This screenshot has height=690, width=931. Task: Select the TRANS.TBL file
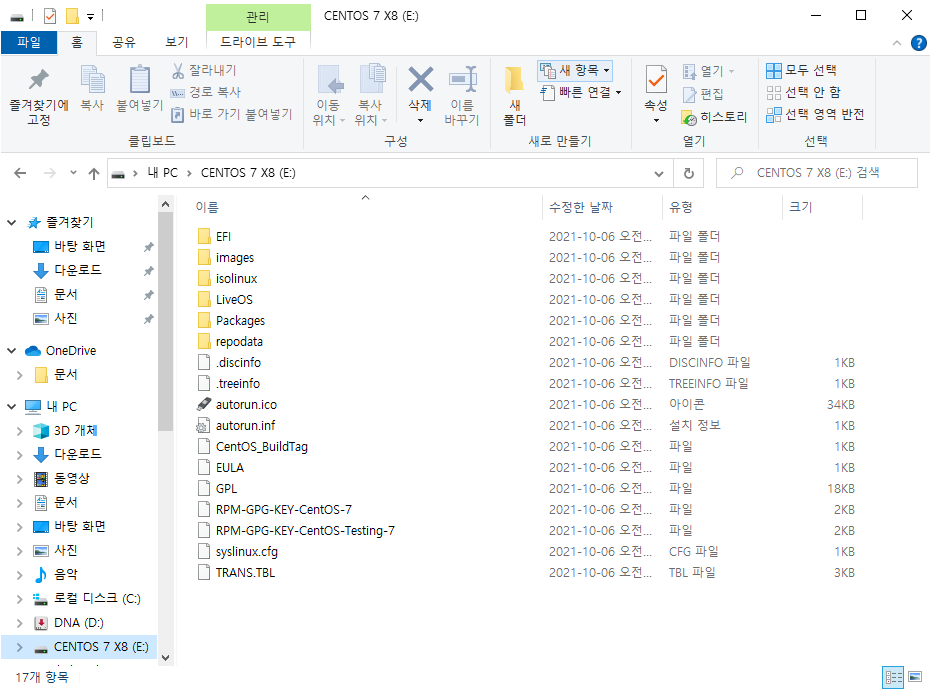(245, 573)
